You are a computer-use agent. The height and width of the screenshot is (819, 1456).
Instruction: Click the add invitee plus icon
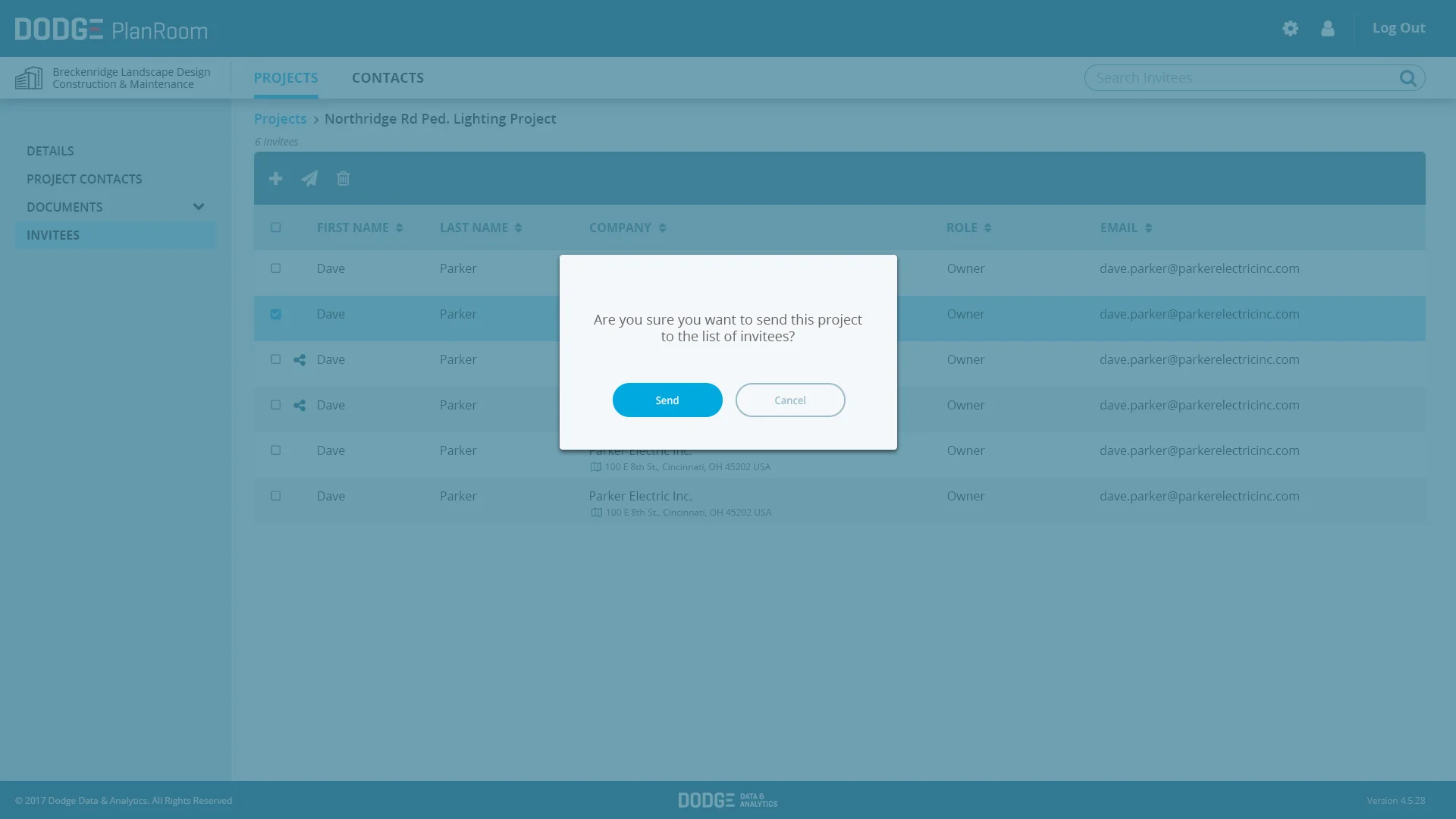point(276,178)
